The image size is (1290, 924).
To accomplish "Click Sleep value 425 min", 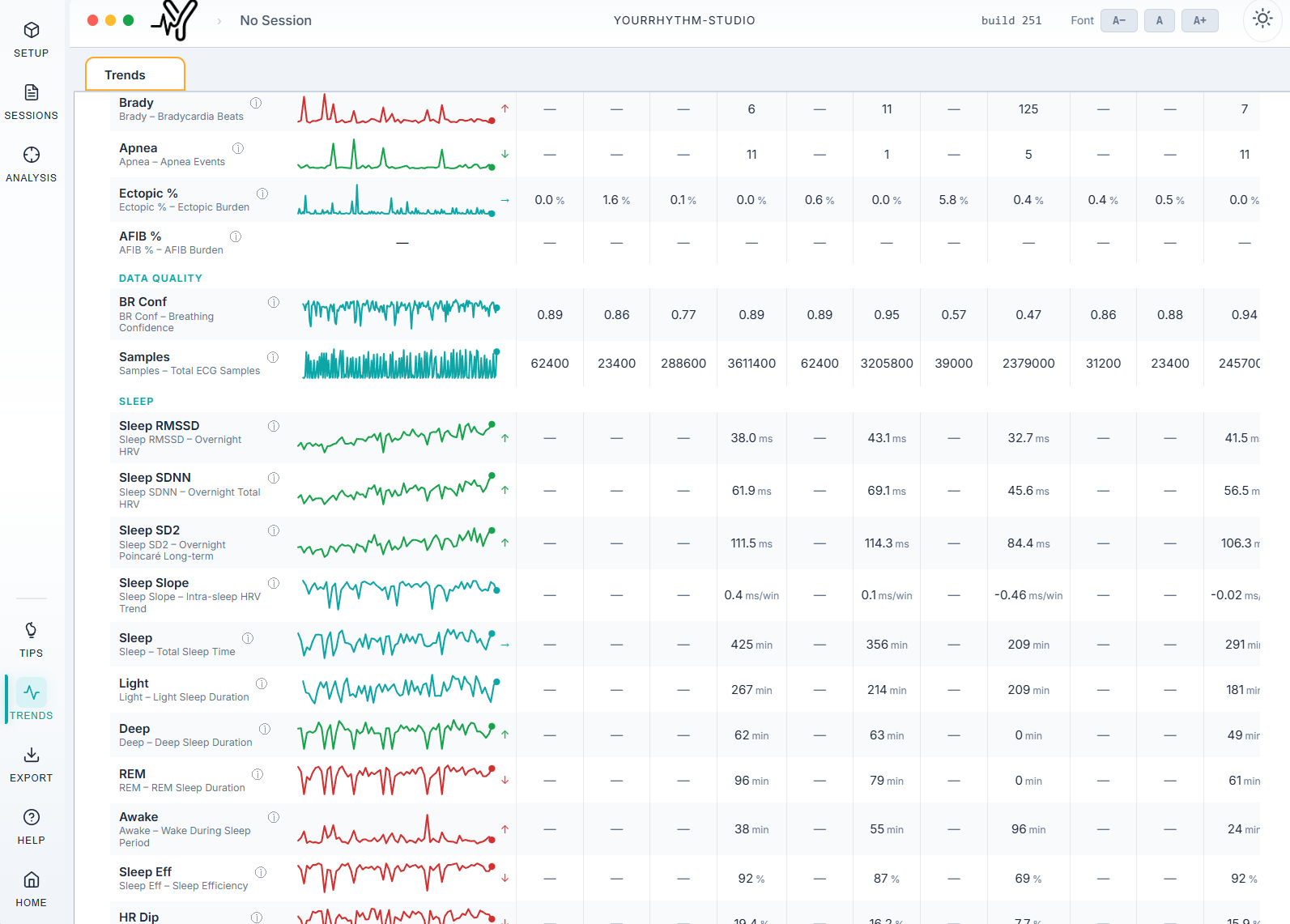I will [751, 645].
